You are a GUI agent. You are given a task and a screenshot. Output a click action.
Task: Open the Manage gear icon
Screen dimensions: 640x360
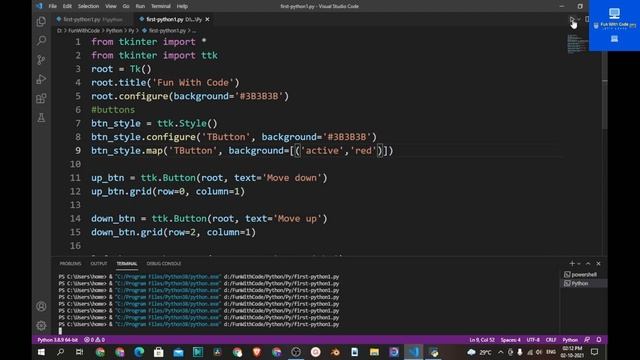(41, 326)
